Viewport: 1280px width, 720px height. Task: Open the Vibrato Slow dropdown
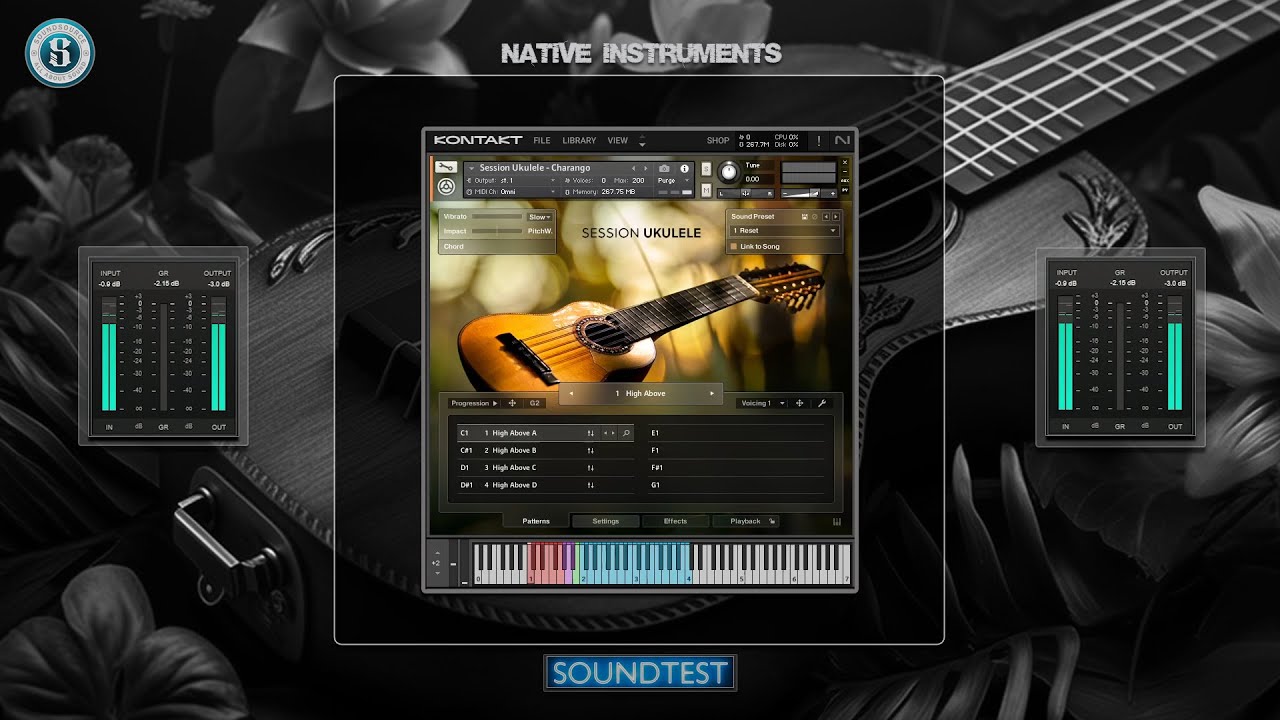[540, 217]
